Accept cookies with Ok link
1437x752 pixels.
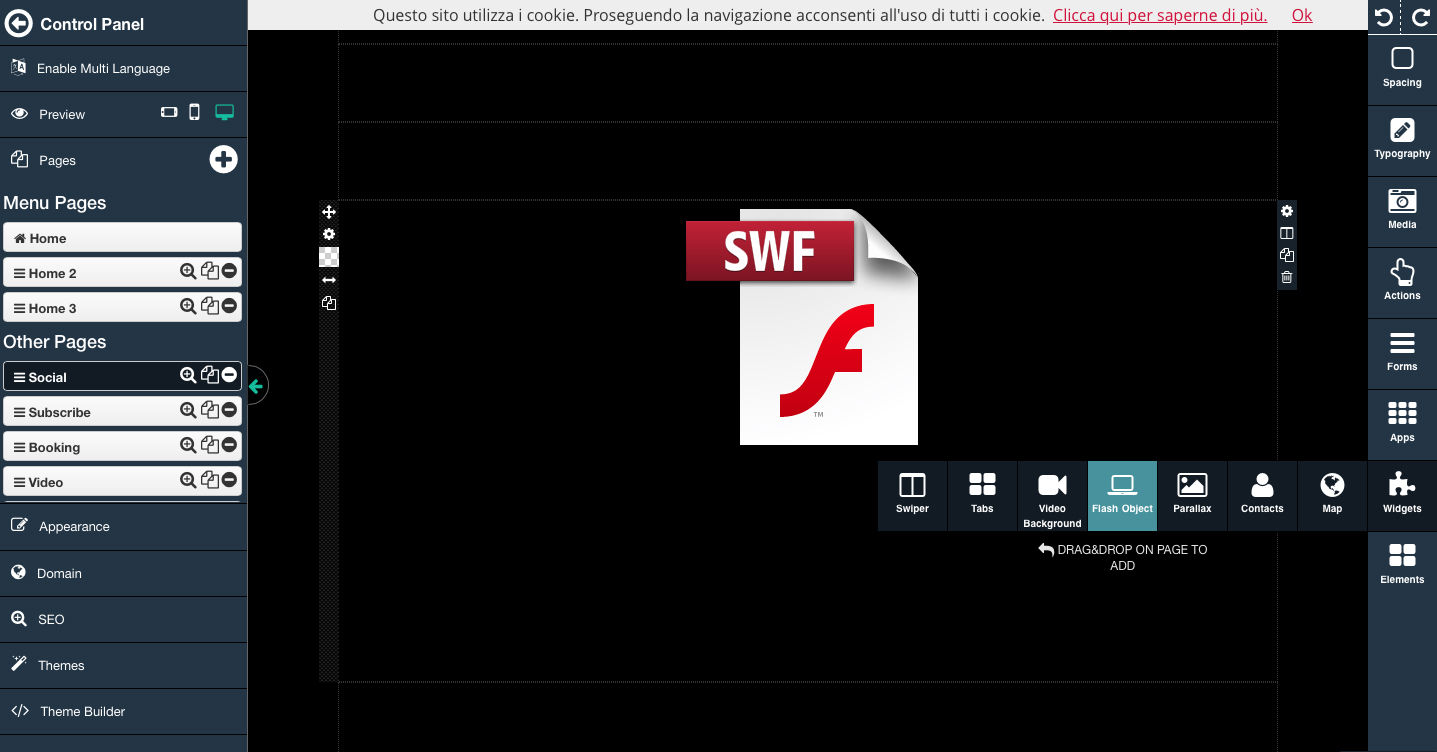click(x=1302, y=15)
